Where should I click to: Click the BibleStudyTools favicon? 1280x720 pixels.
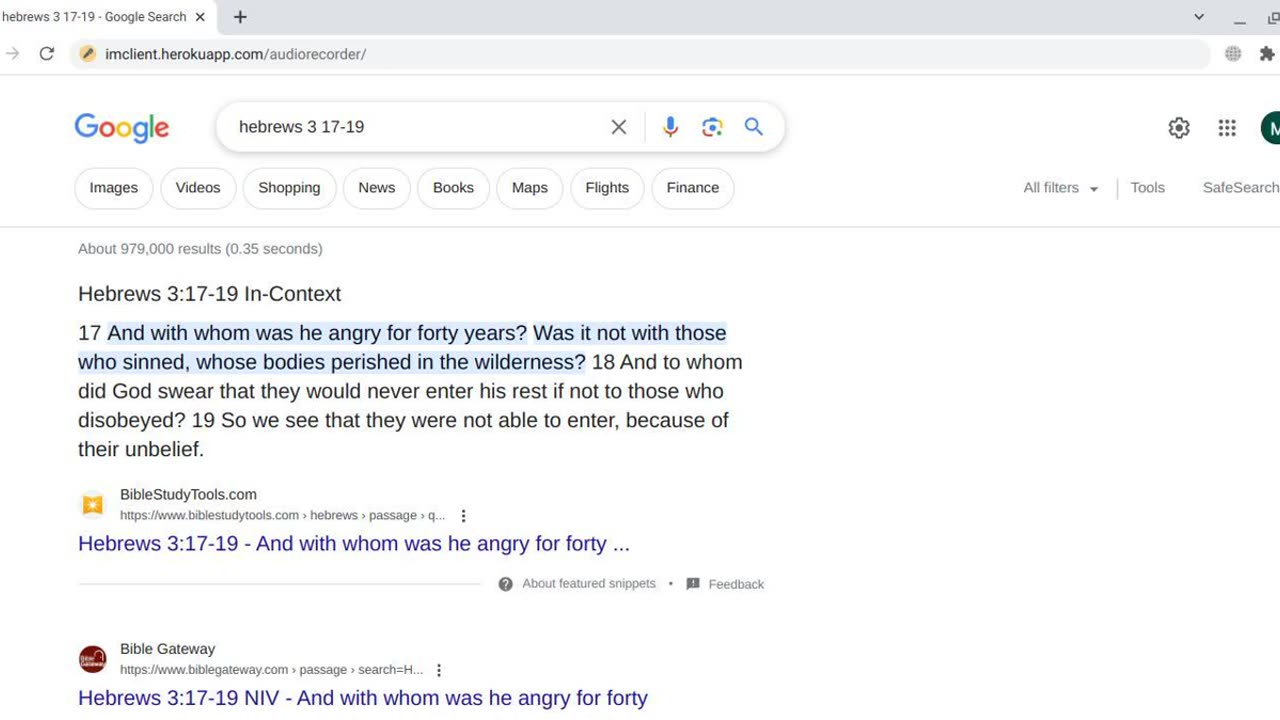coord(92,505)
